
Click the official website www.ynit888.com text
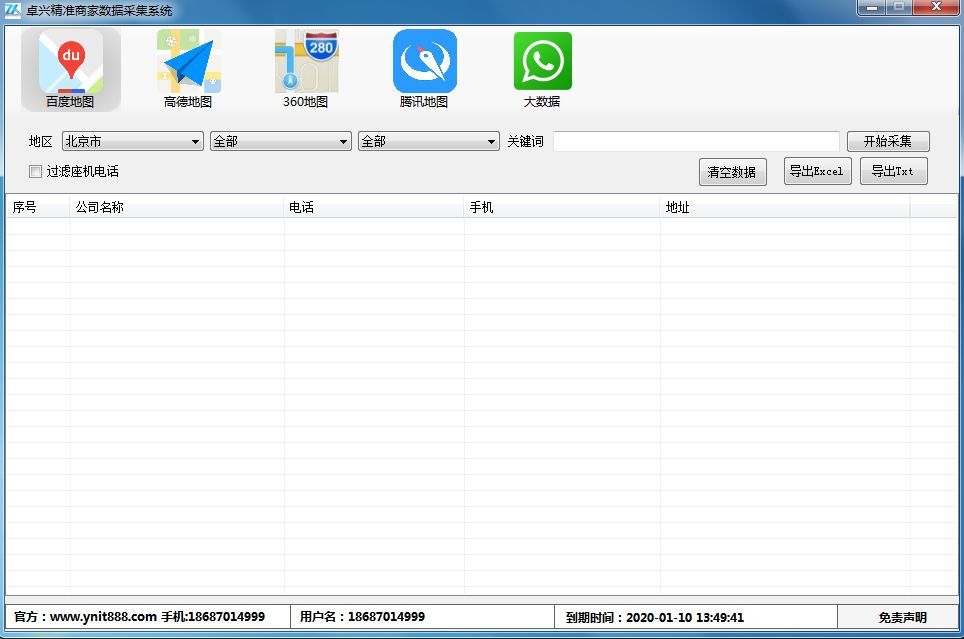pyautogui.click(x=103, y=617)
